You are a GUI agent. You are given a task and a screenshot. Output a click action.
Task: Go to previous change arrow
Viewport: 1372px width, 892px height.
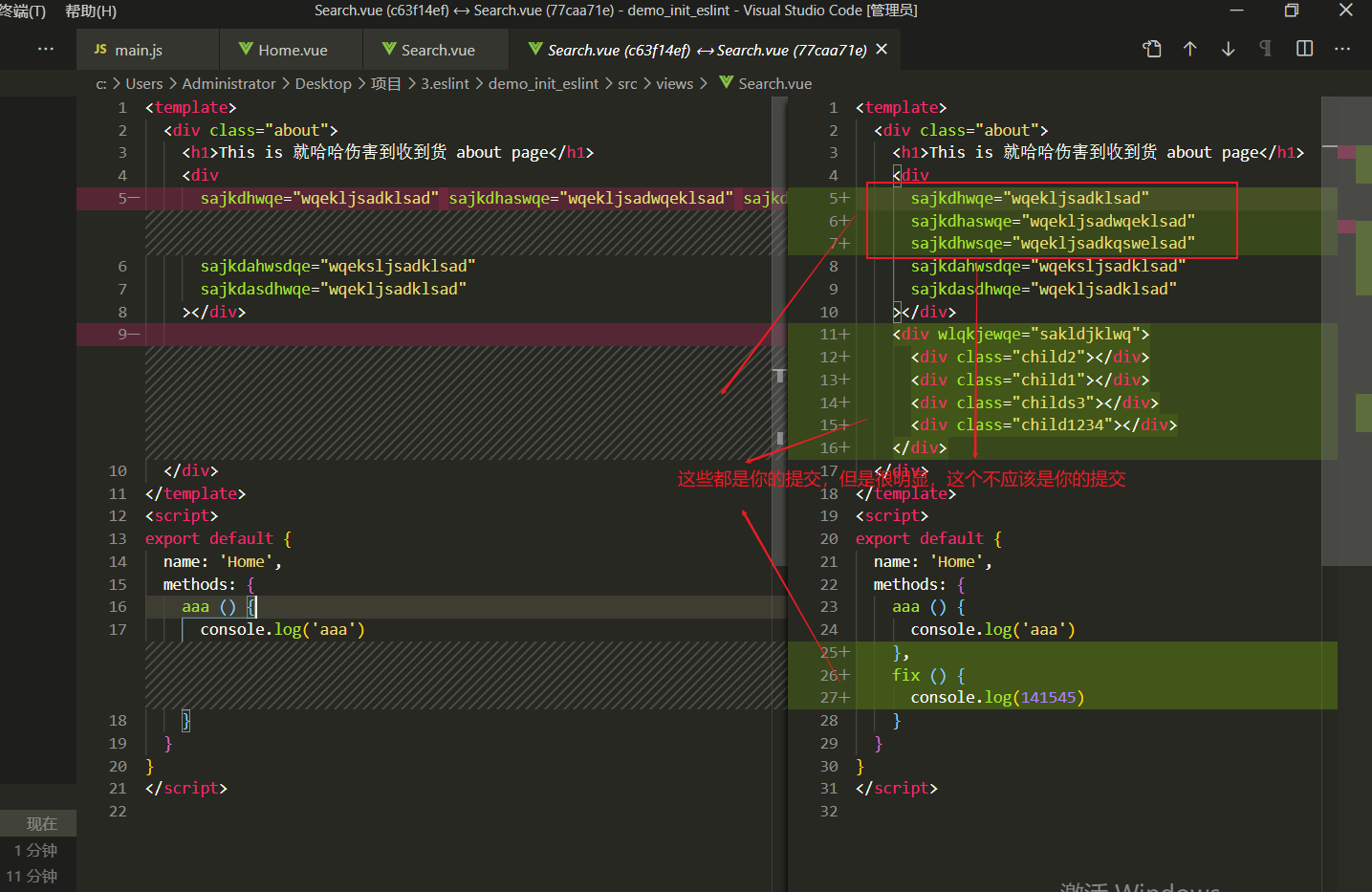click(x=1189, y=49)
